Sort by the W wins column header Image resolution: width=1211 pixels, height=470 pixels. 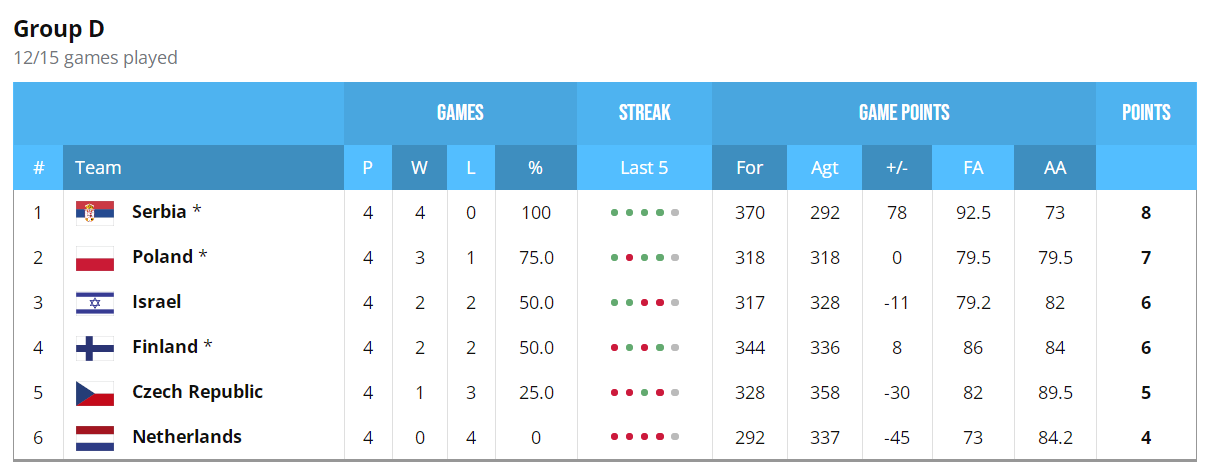[x=420, y=168]
